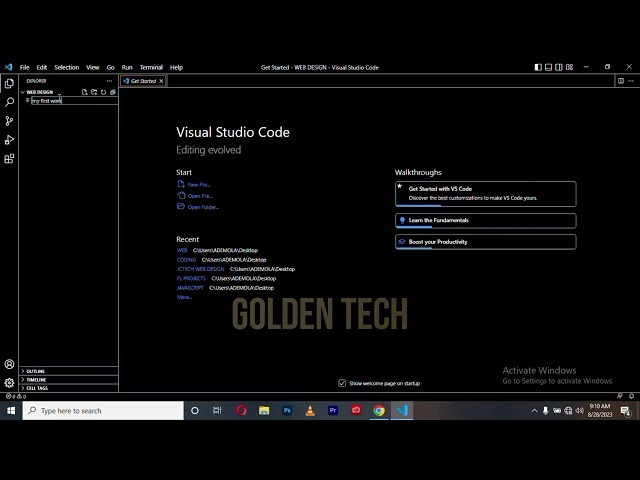This screenshot has width=640, height=480.
Task: Click the feedback icon in status bar
Action: point(620,396)
